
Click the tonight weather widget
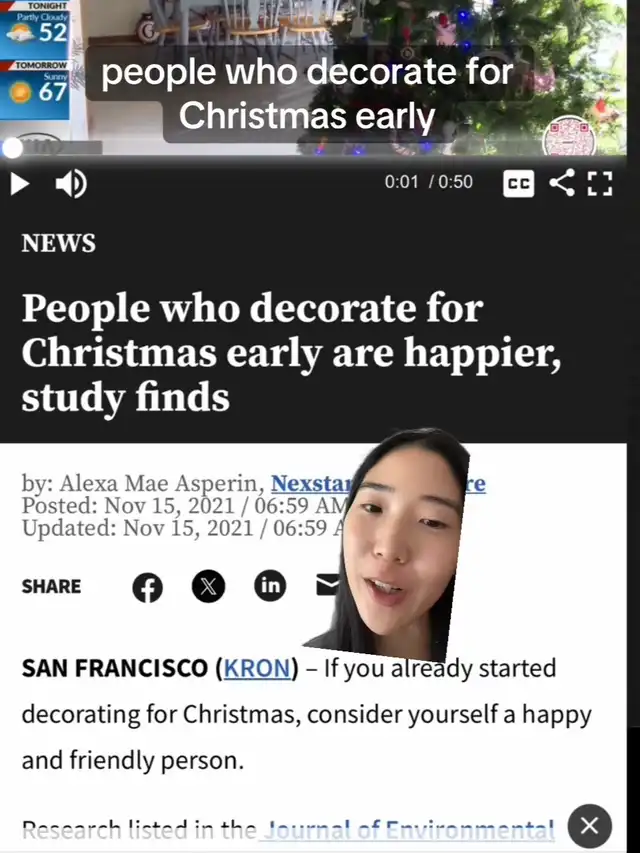(34, 26)
